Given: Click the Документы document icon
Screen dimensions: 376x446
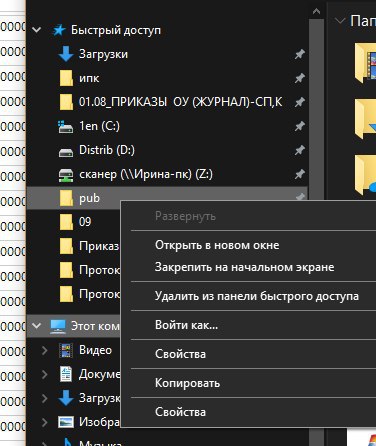Looking at the screenshot, I should click(66, 374).
